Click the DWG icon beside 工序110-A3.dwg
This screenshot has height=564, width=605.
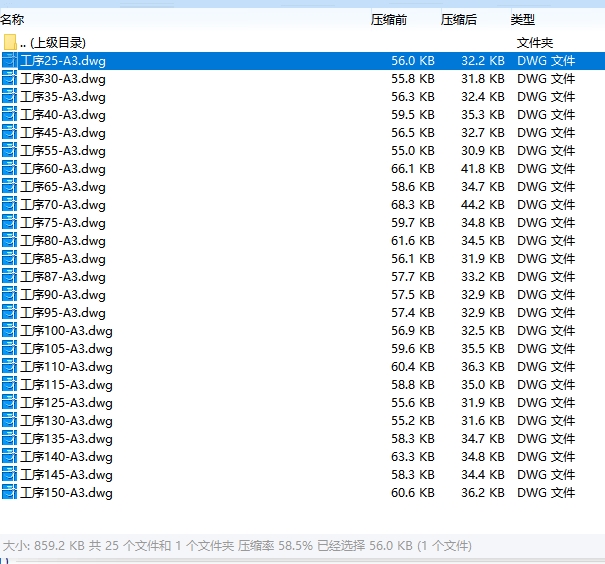(x=10, y=366)
